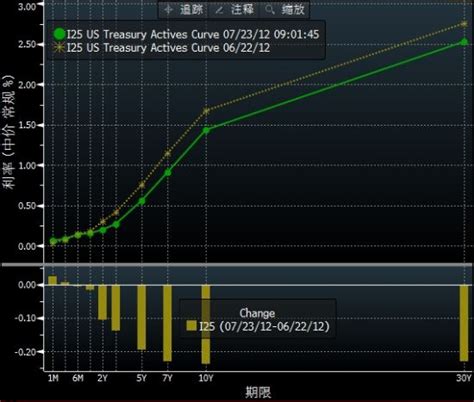Click the '-0.20' change axis label

[25, 352]
